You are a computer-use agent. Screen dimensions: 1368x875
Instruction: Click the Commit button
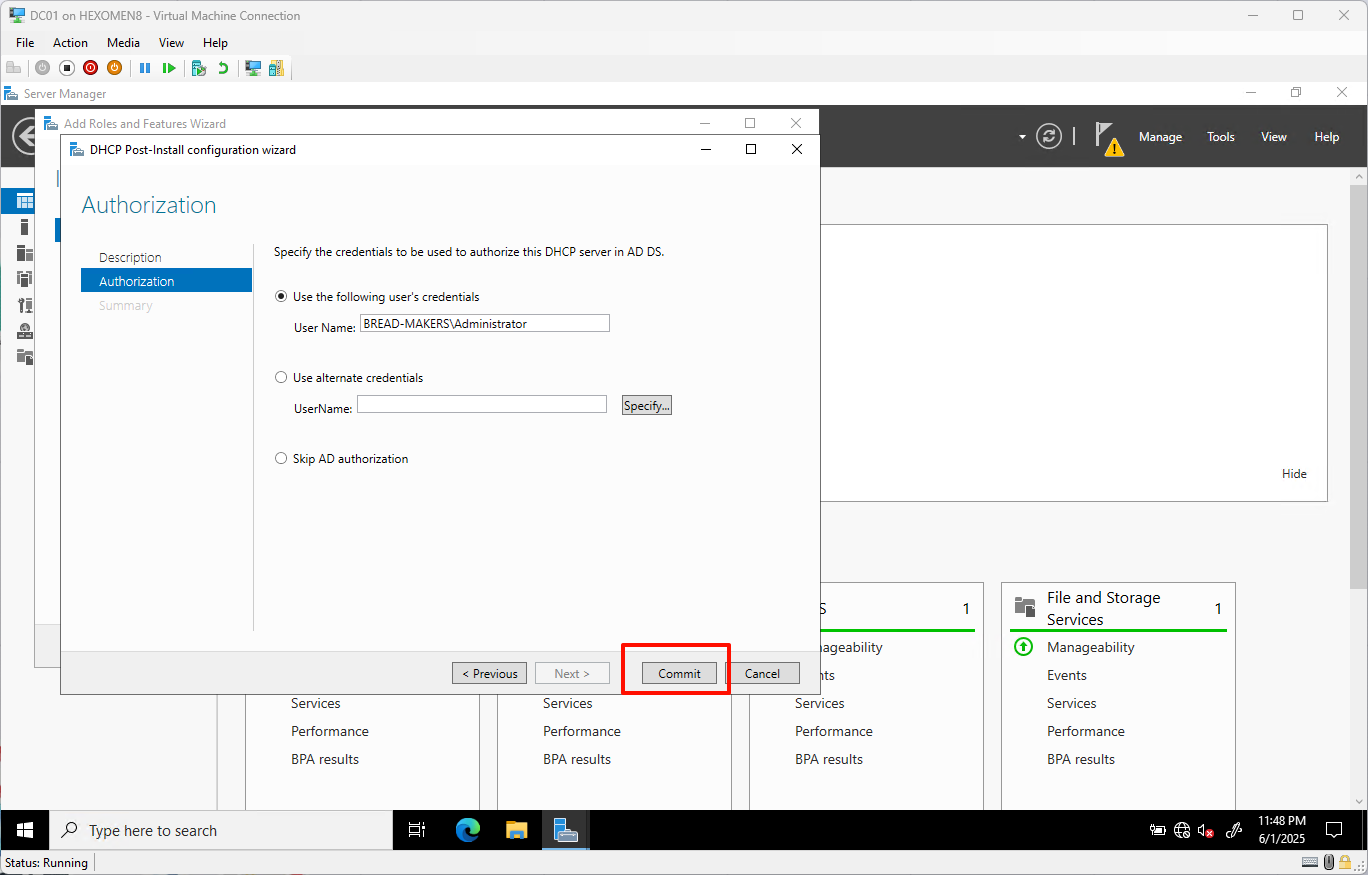pyautogui.click(x=679, y=673)
